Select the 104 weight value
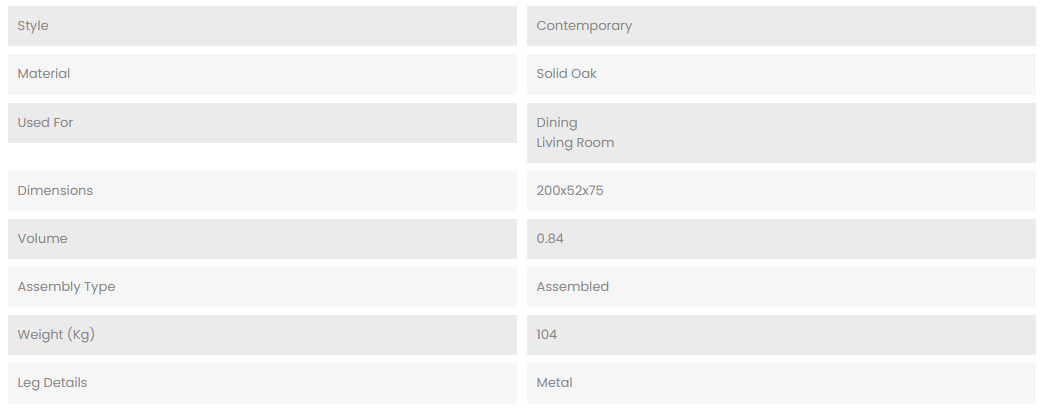 tap(547, 335)
